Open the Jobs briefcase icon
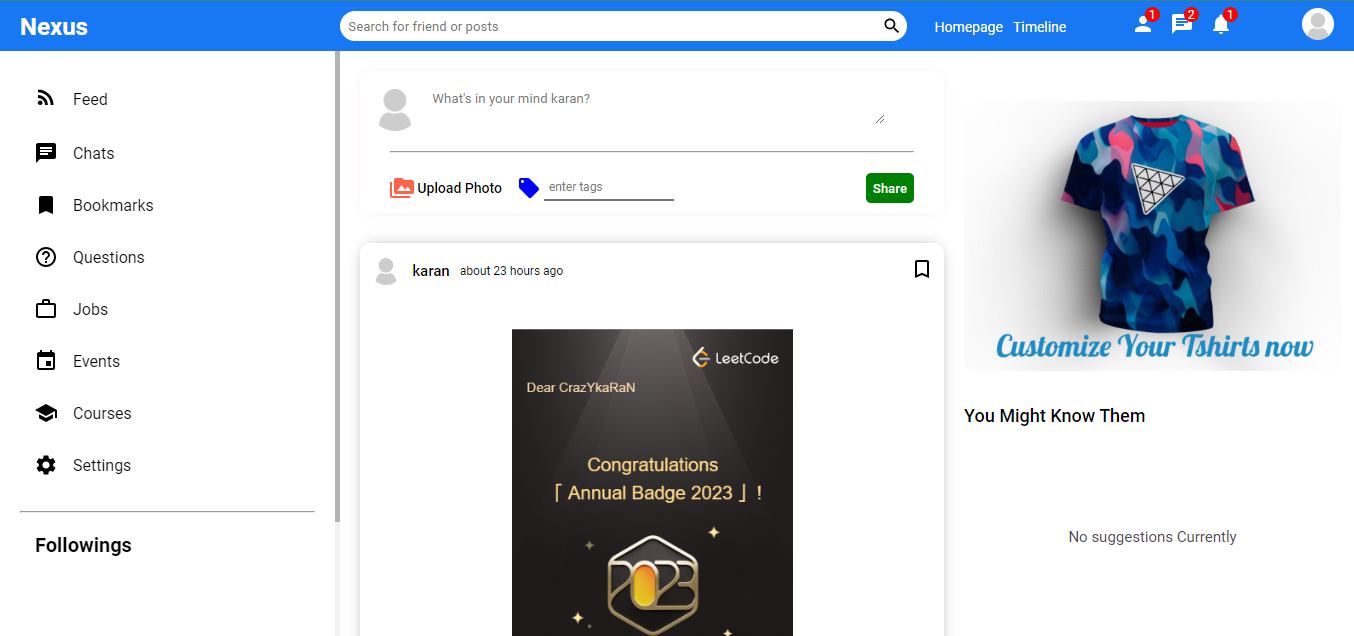The width and height of the screenshot is (1354, 636). [46, 308]
